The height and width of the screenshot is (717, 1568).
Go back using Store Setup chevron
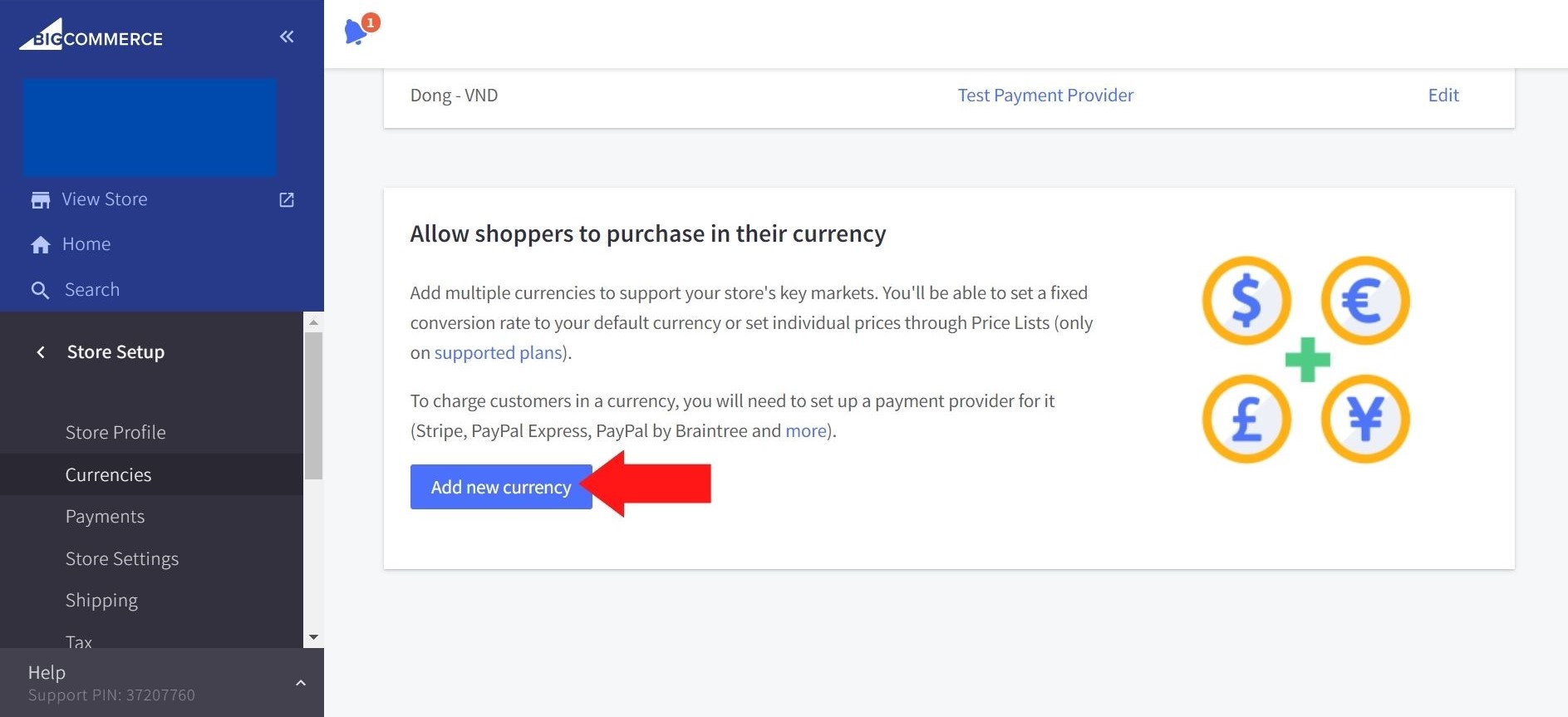click(41, 352)
